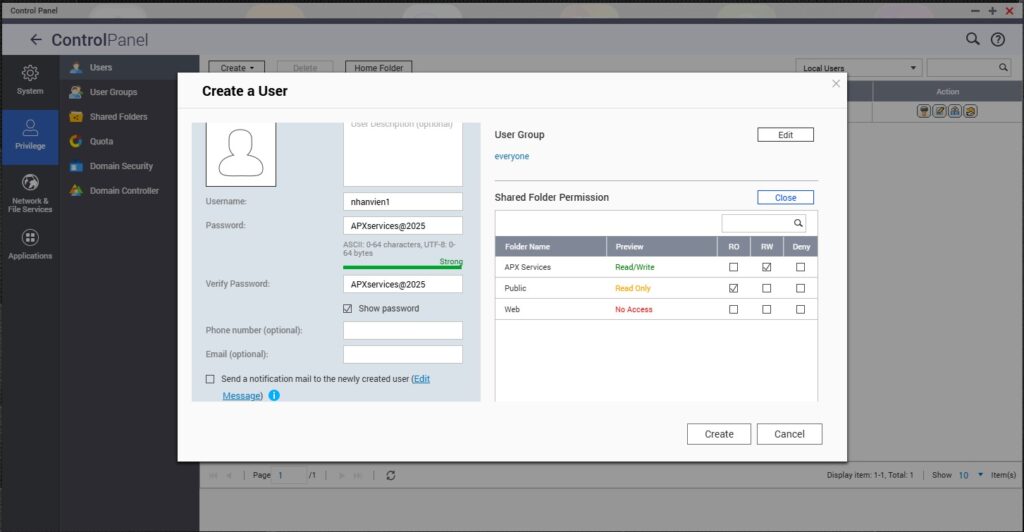
Task: Open the User Groups menu item
Action: point(129,92)
